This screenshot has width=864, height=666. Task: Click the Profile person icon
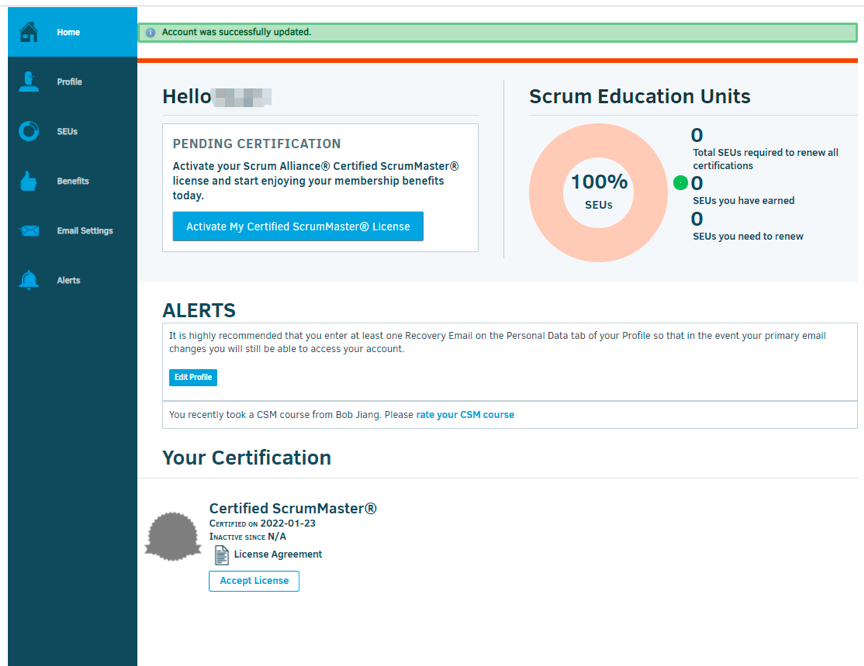click(x=29, y=82)
